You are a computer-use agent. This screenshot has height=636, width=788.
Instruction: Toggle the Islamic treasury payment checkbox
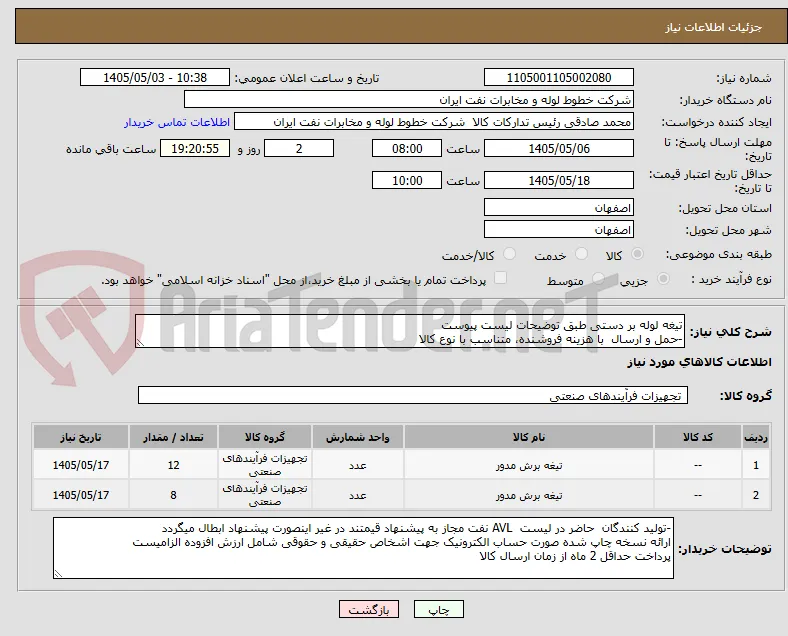[501, 278]
